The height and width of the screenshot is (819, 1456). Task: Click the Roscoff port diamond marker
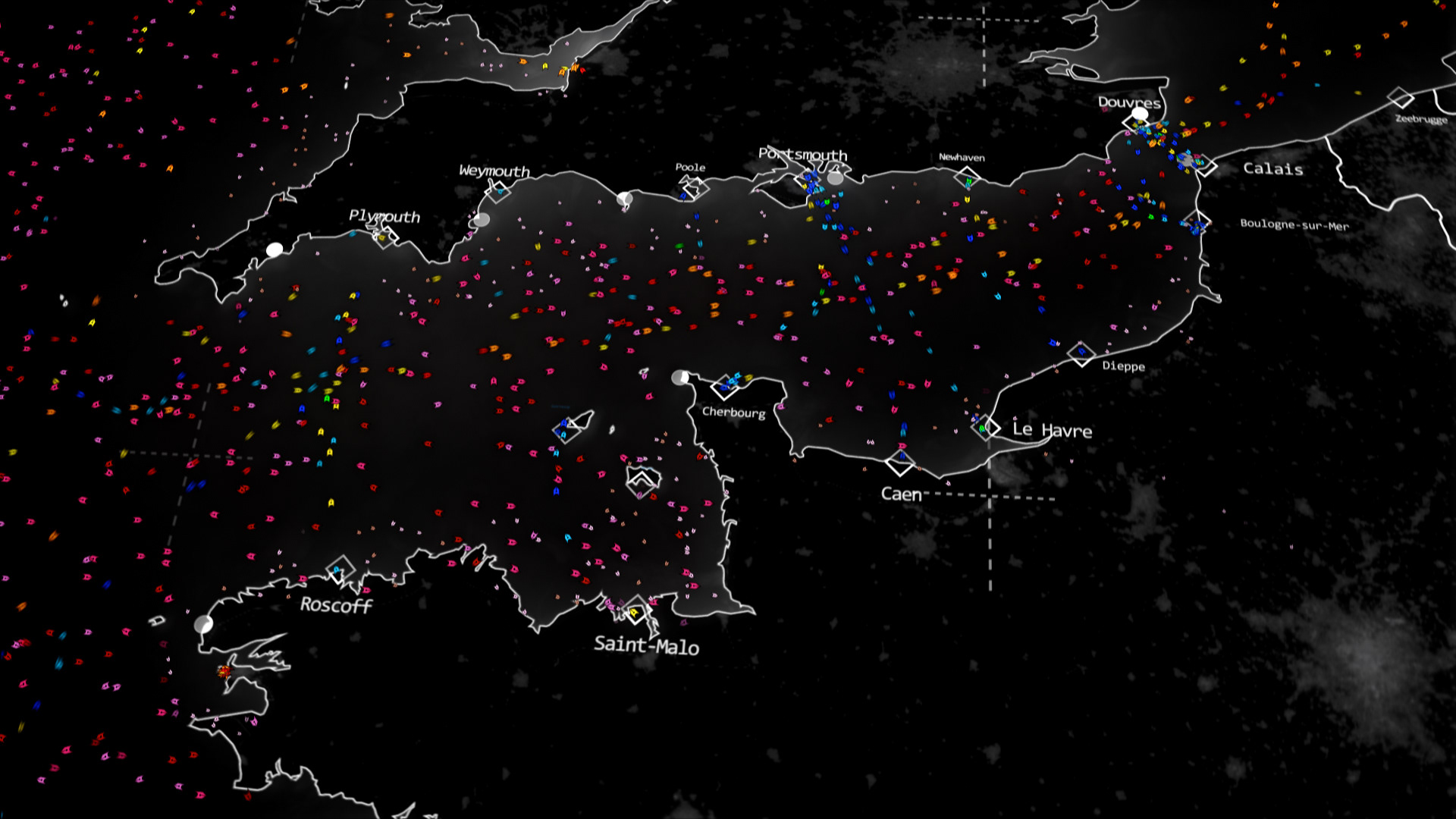point(340,569)
